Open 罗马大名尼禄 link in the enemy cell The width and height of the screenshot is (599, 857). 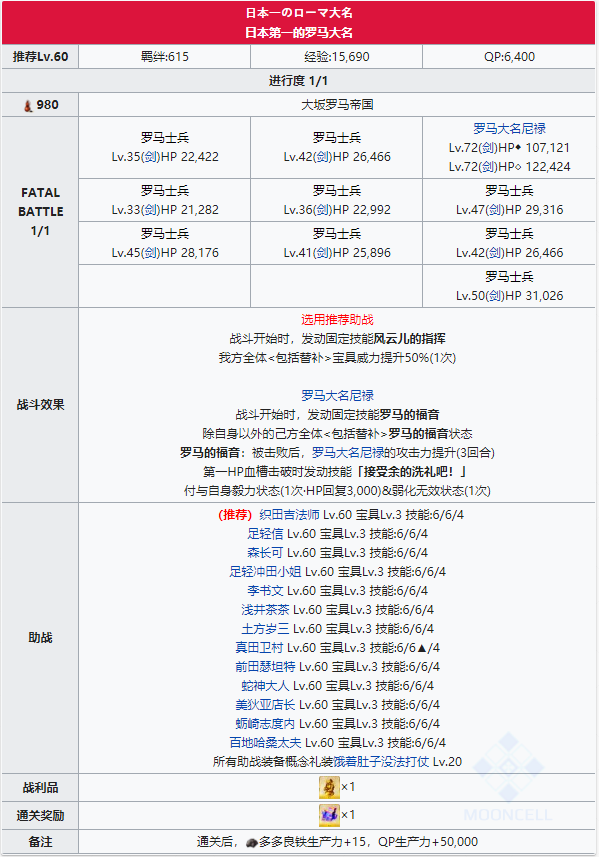coord(509,128)
